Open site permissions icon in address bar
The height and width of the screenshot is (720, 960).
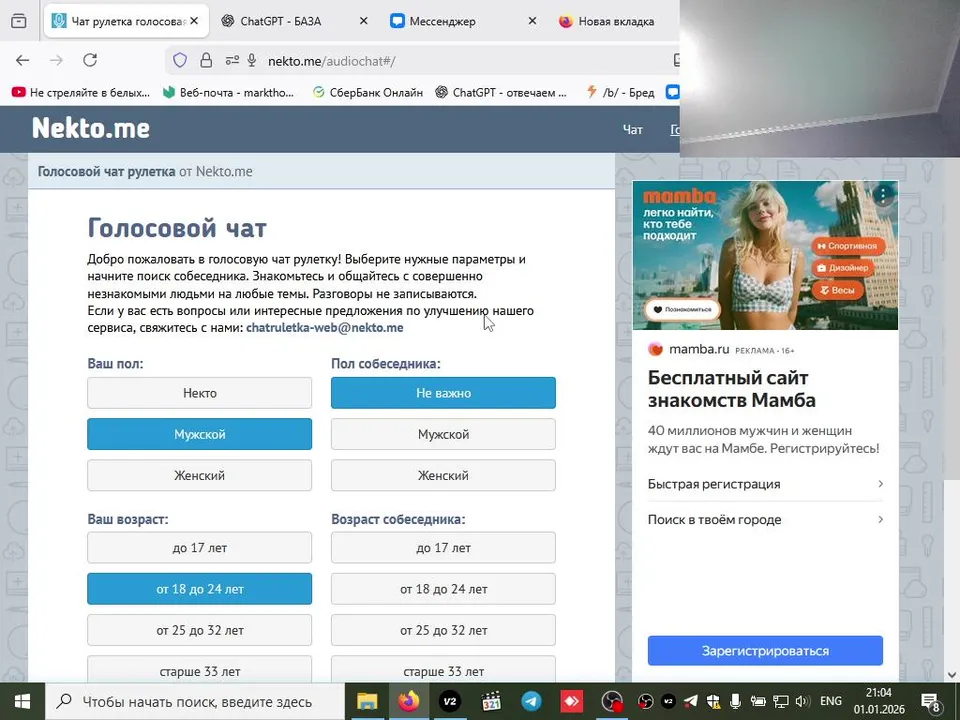(232, 61)
